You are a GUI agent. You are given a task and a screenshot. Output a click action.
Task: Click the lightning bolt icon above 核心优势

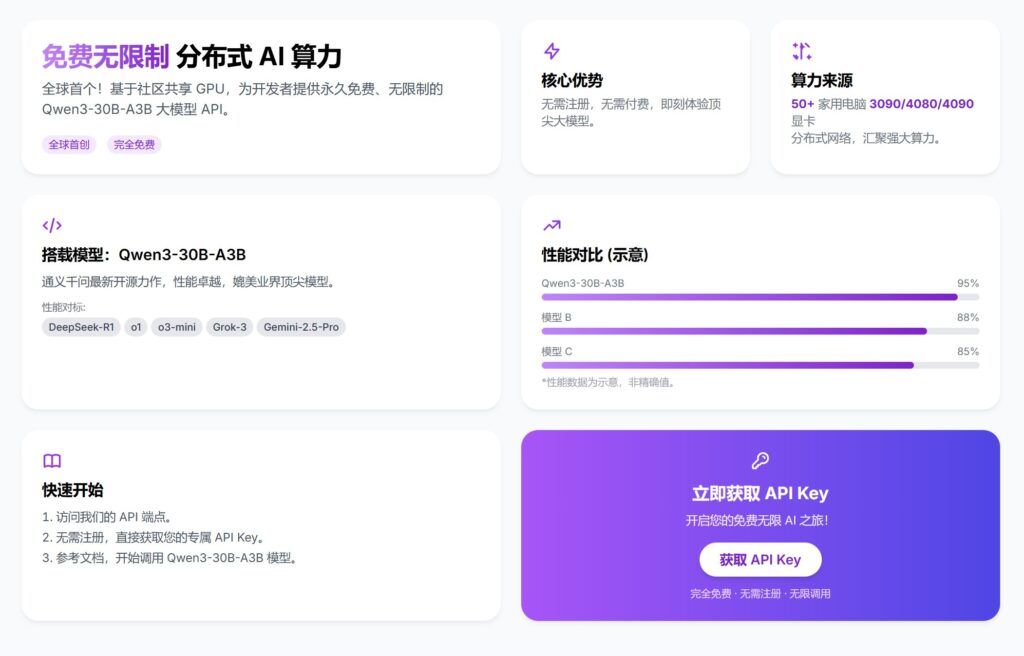point(552,51)
